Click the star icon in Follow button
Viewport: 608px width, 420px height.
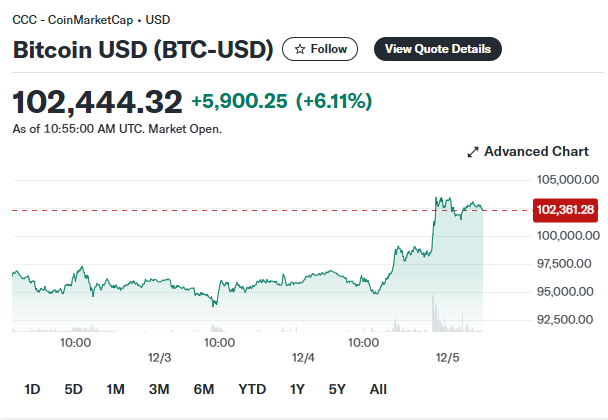[x=300, y=49]
